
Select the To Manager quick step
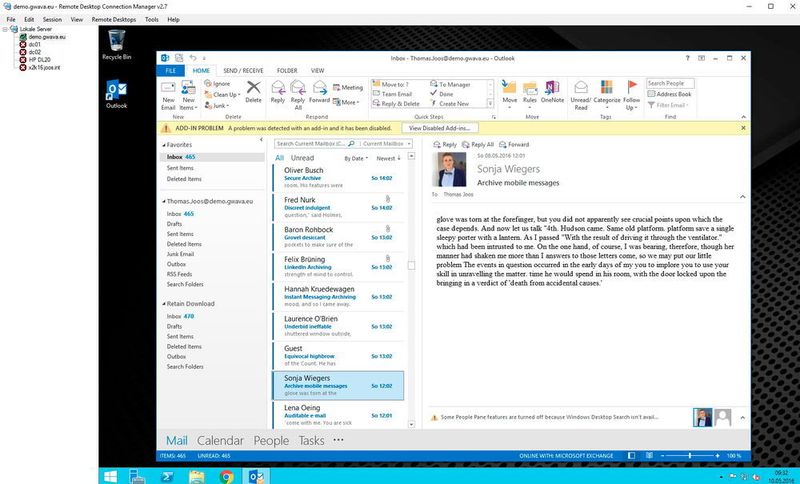[450, 84]
